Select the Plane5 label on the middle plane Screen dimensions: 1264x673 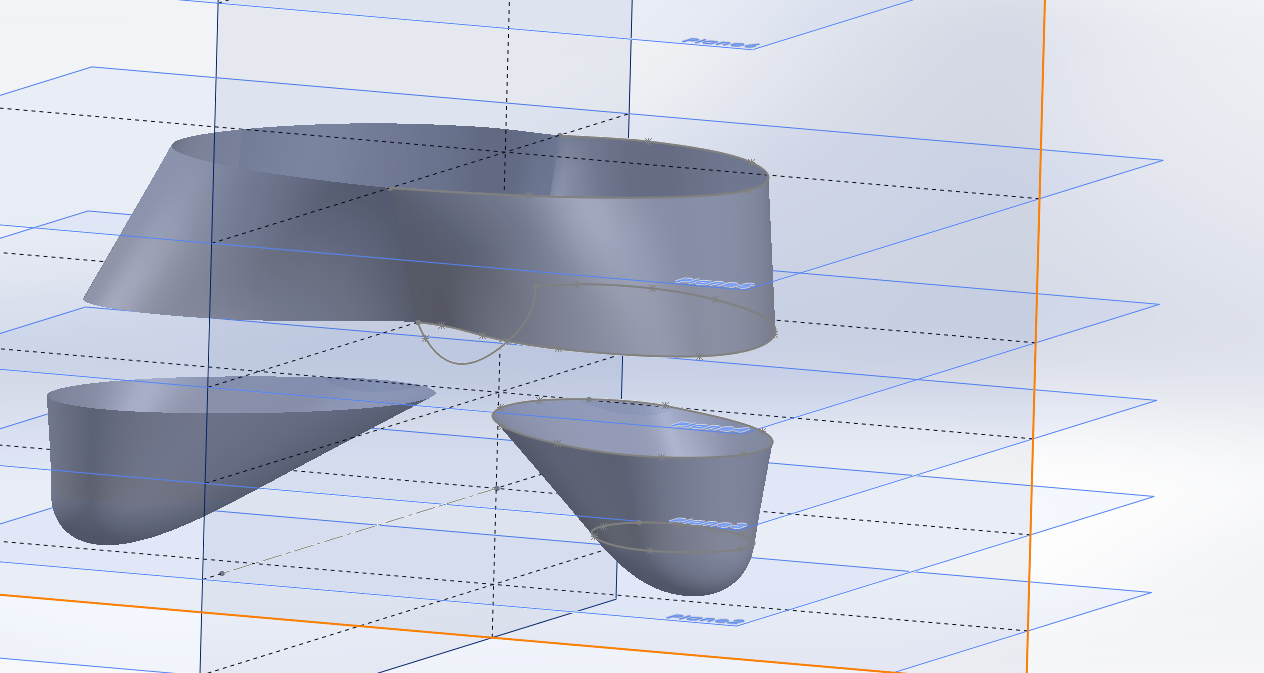[712, 283]
